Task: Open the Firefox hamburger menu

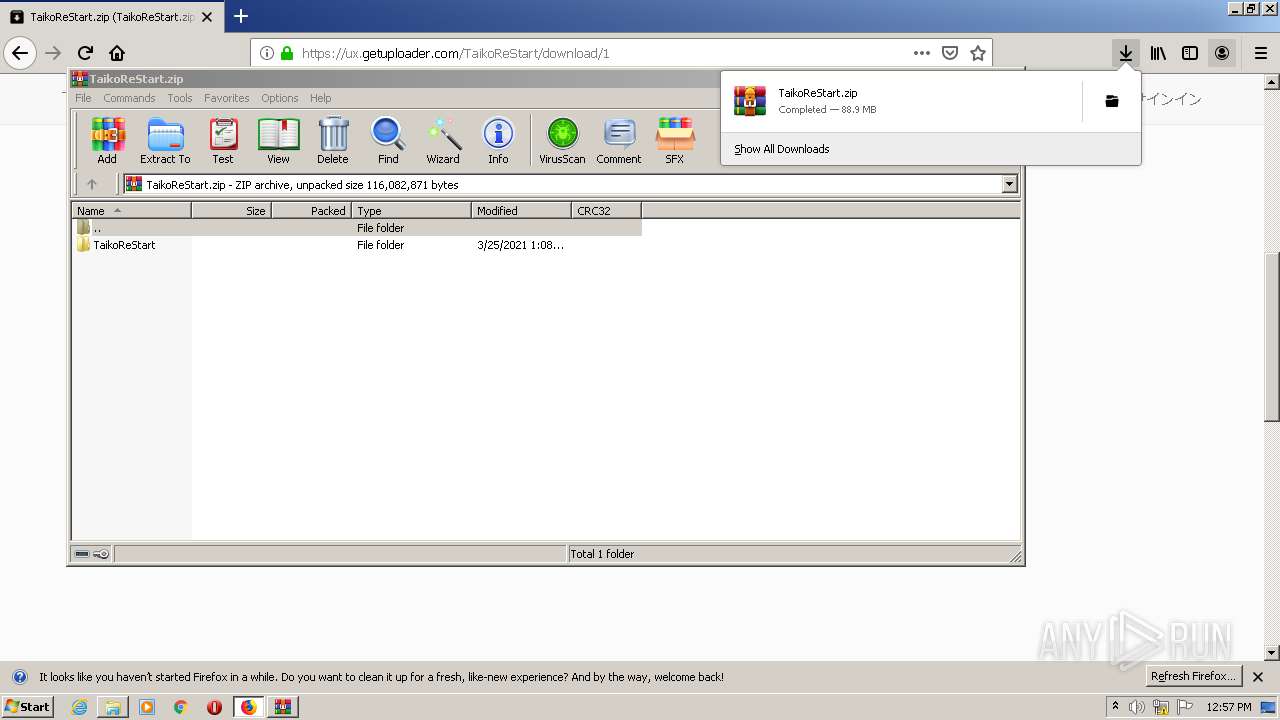Action: coord(1261,53)
